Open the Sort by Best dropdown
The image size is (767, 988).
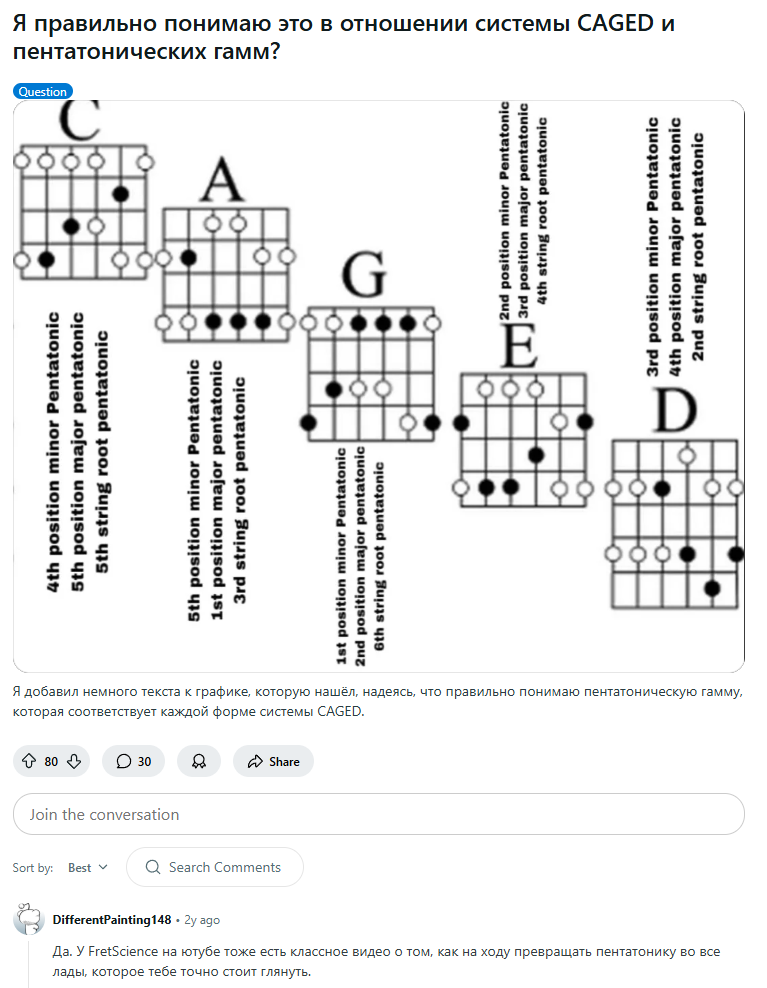88,868
